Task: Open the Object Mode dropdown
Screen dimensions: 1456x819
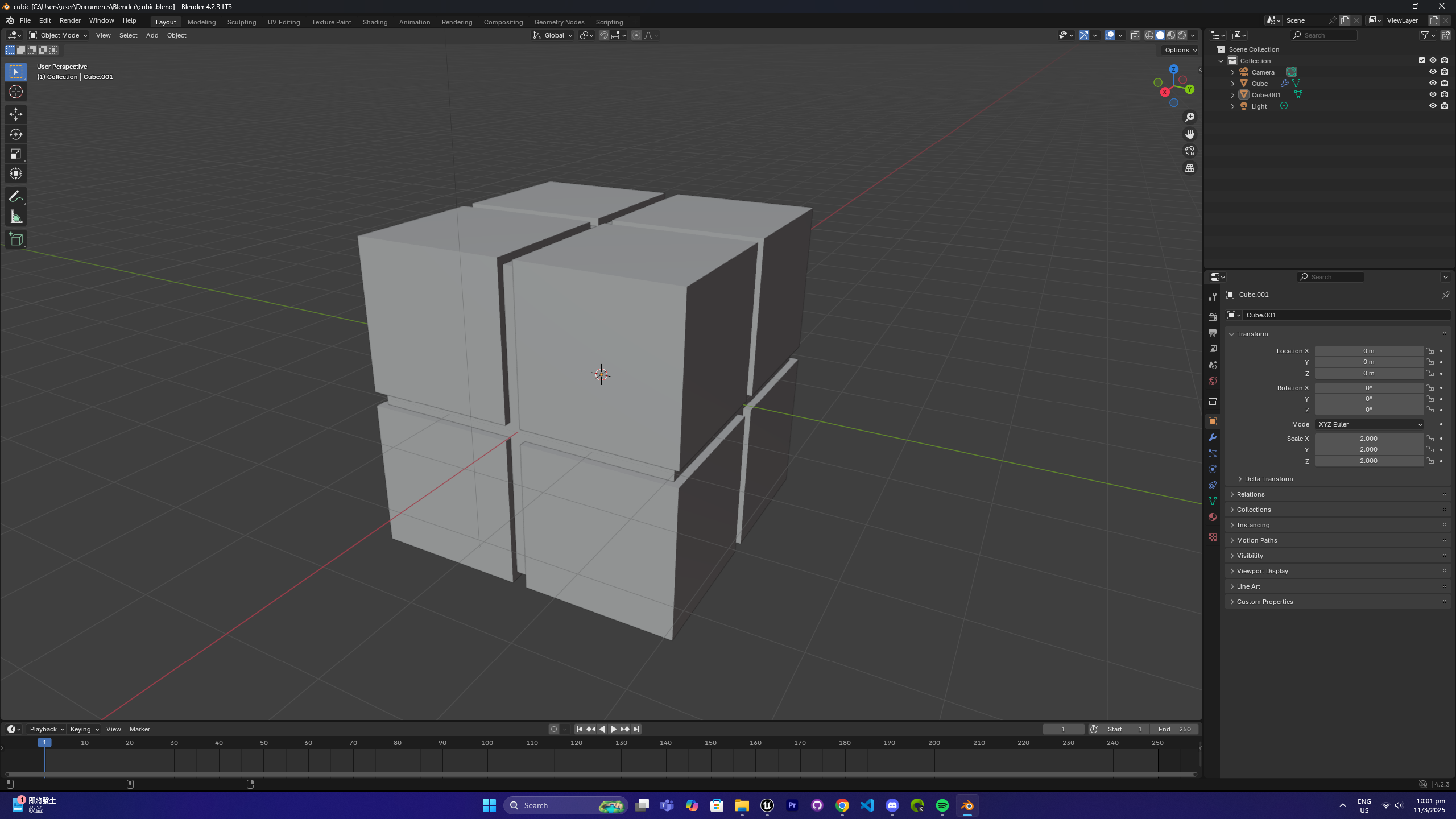Action: pos(59,35)
